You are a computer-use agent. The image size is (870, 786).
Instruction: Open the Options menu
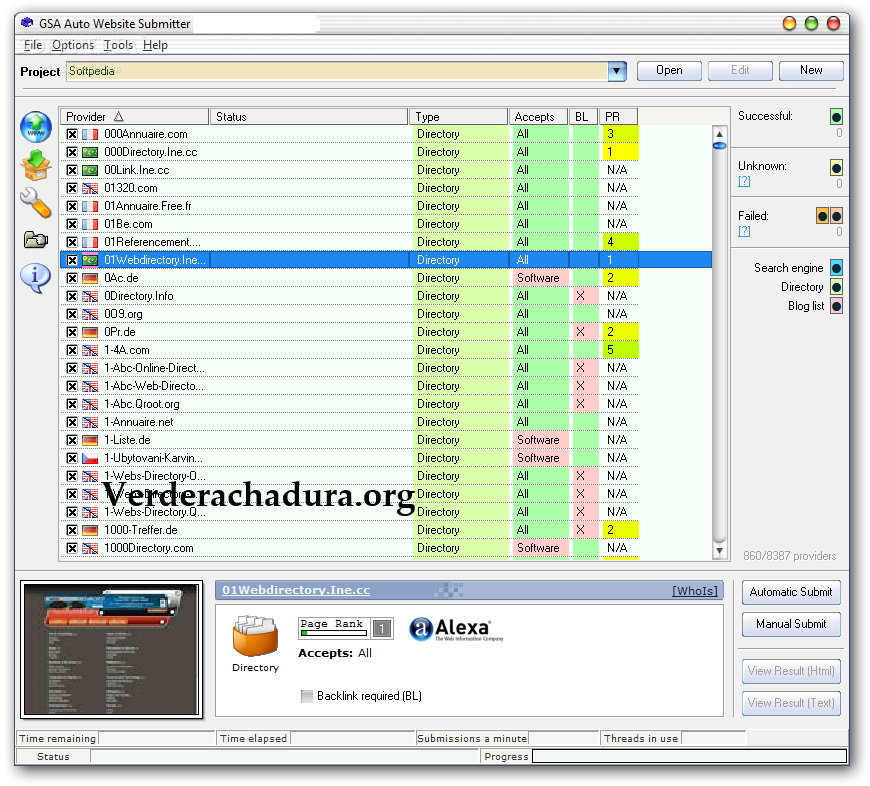[73, 45]
